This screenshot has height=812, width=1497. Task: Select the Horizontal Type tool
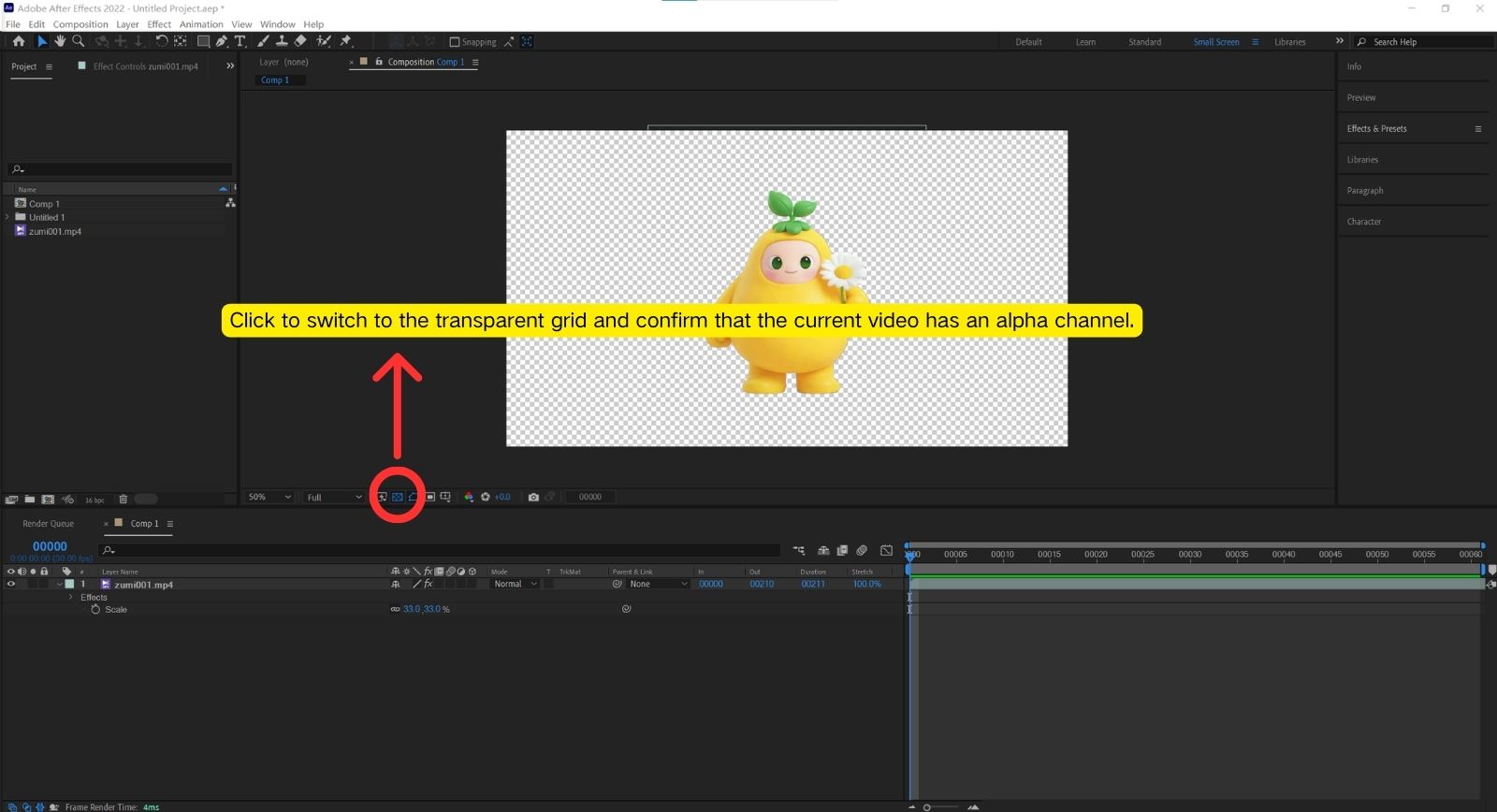[240, 41]
